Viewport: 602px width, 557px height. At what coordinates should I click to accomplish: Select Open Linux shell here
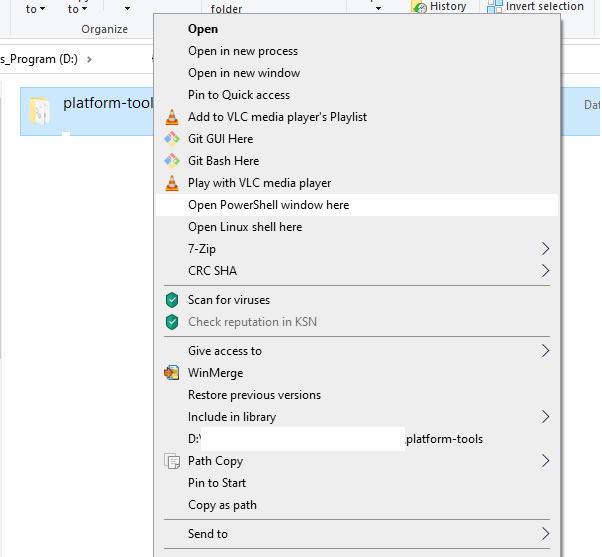click(x=357, y=227)
